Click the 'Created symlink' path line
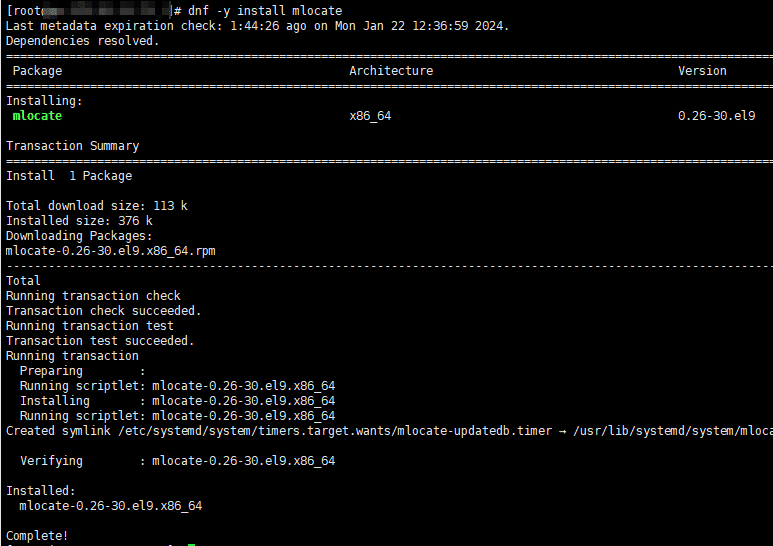Image resolution: width=773 pixels, height=546 pixels. tap(389, 431)
